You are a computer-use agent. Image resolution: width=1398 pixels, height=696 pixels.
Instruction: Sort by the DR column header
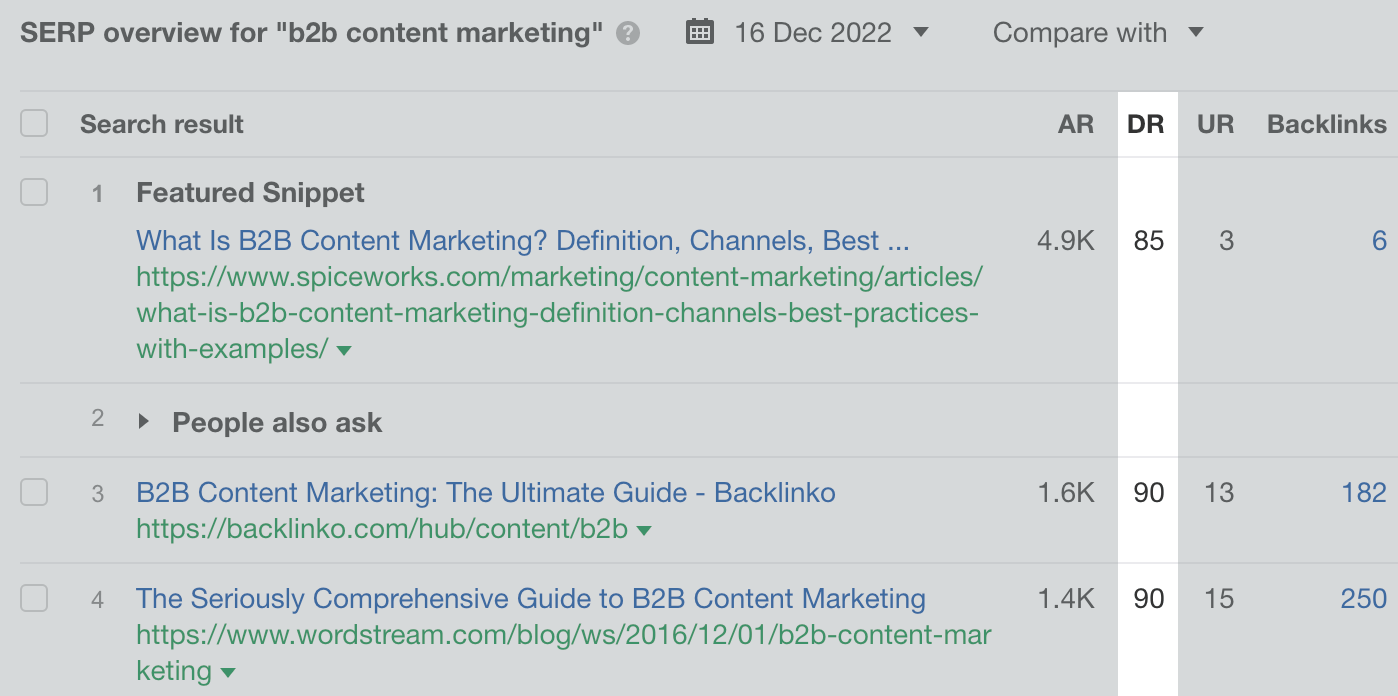pos(1146,124)
